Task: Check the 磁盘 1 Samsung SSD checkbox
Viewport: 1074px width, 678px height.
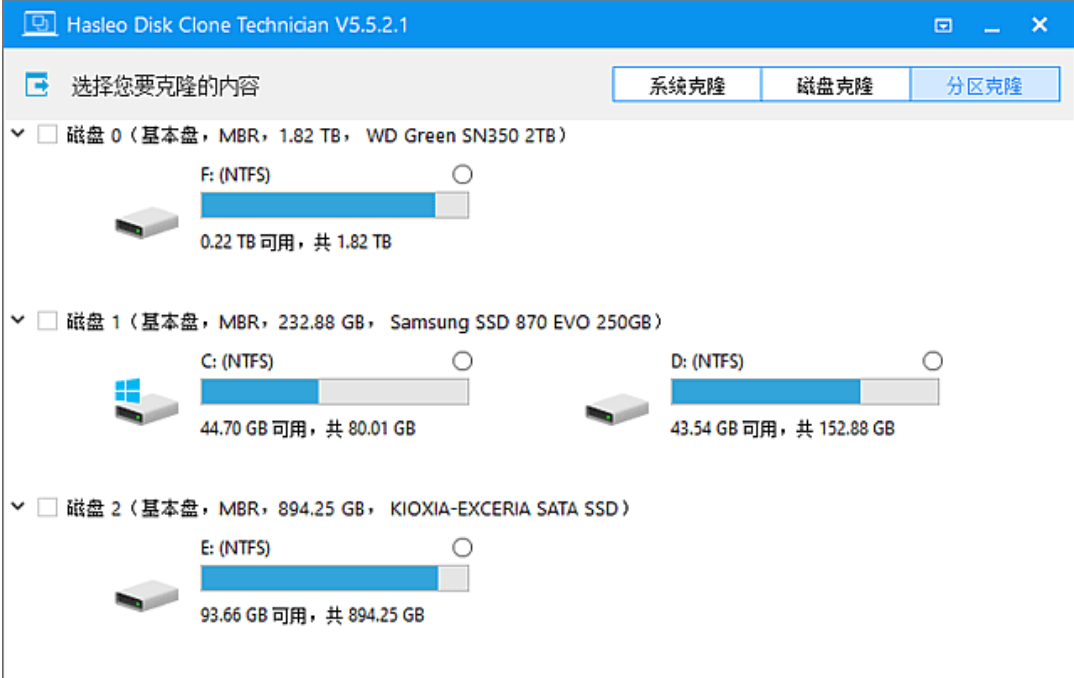Action: (x=47, y=321)
